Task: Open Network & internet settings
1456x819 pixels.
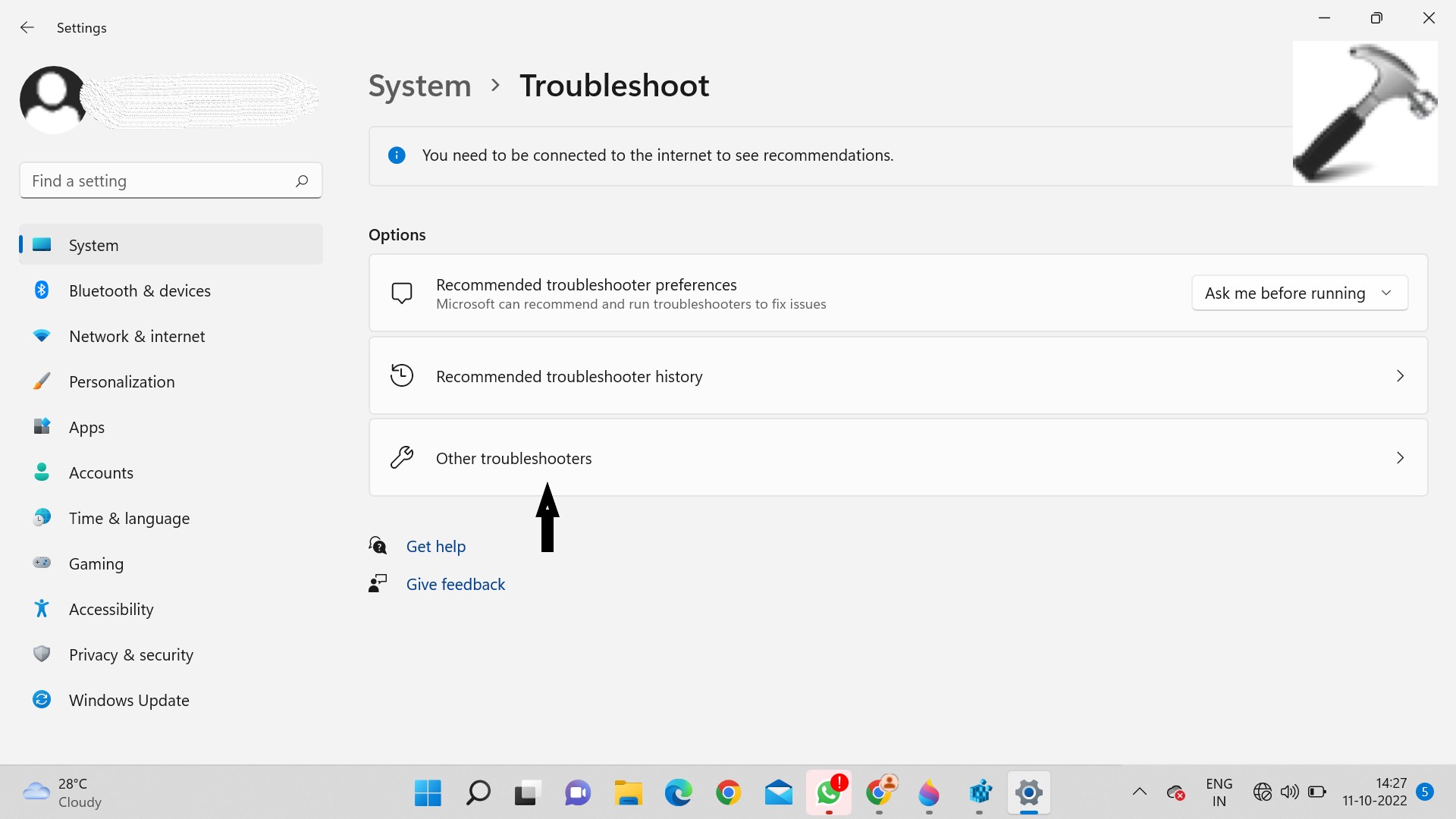Action: click(x=136, y=336)
